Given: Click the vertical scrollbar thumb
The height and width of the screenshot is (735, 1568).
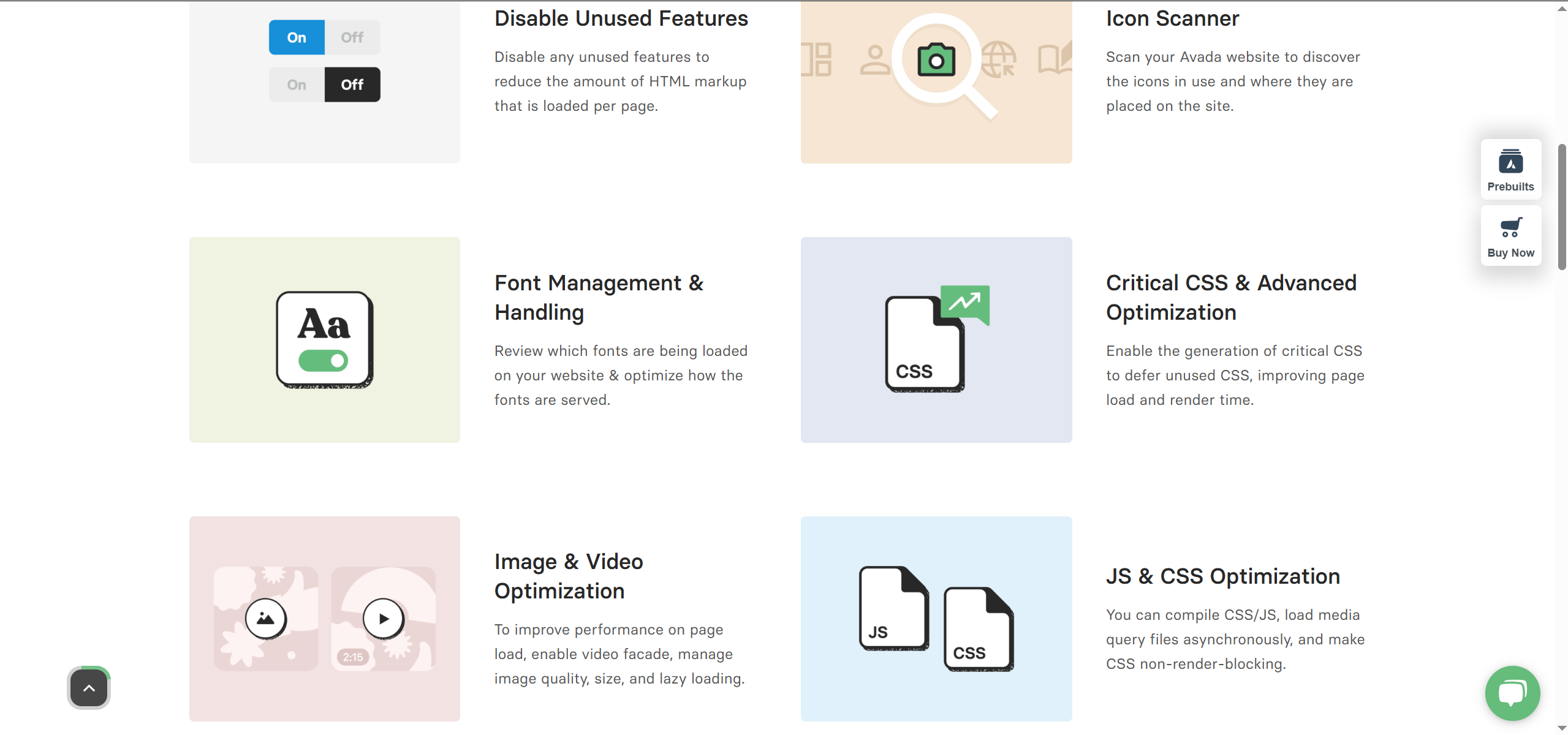Looking at the screenshot, I should click(1561, 207).
